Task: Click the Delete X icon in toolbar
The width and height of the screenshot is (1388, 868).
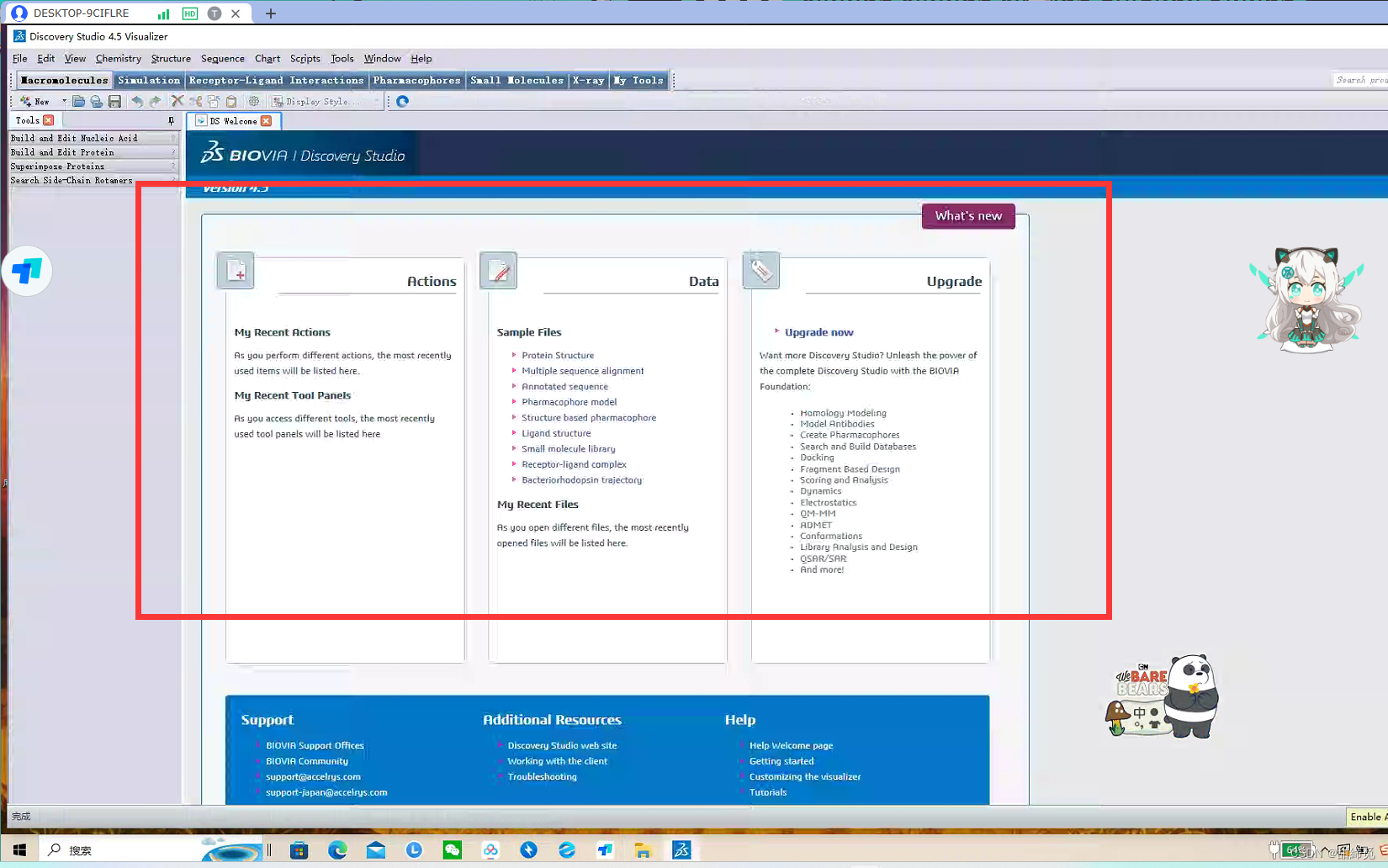Action: point(177,102)
